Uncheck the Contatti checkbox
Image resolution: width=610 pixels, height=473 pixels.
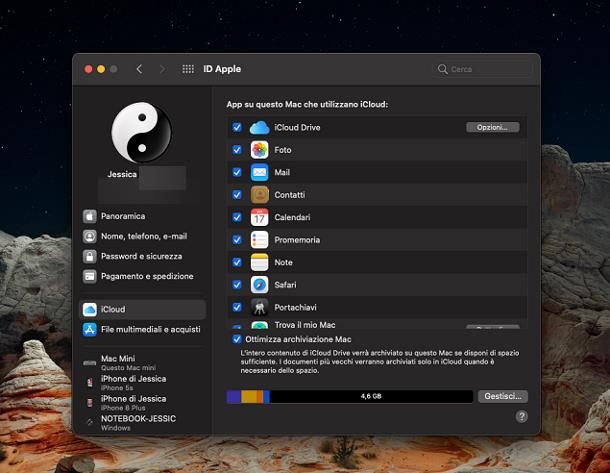237,195
